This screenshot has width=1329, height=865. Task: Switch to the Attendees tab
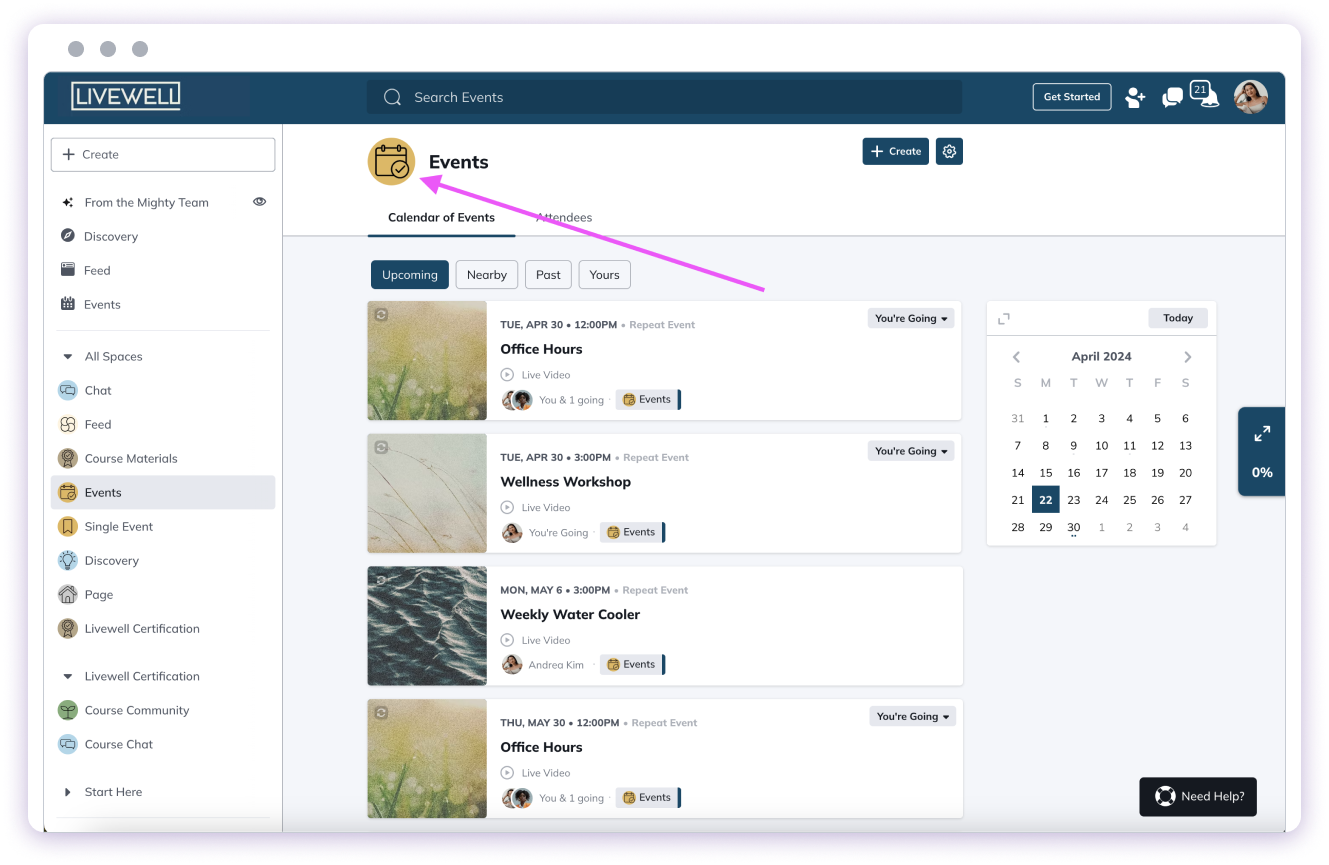tap(564, 217)
